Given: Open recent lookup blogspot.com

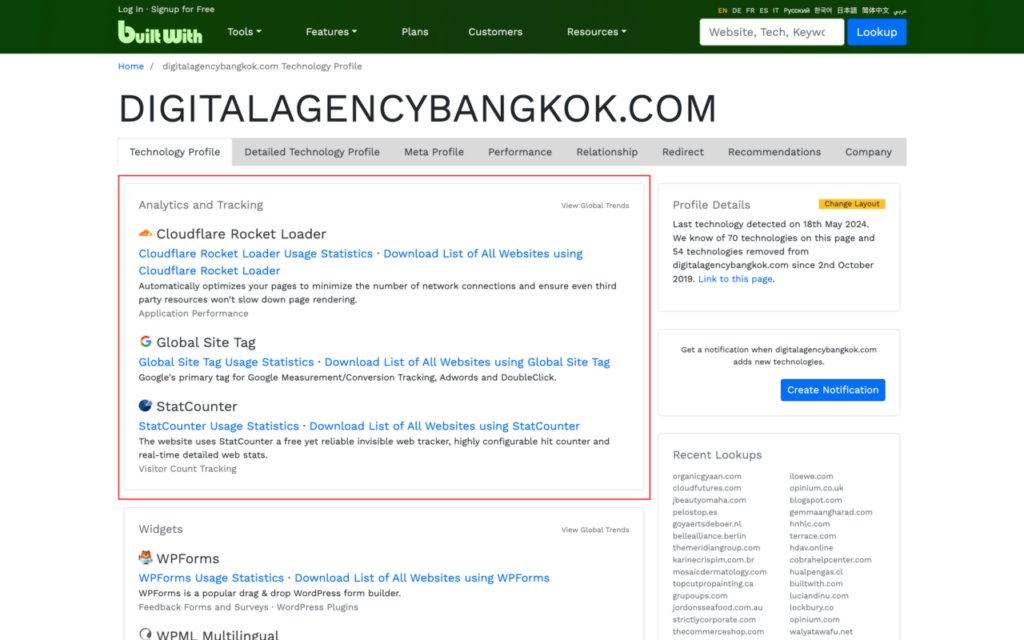Looking at the screenshot, I should point(816,500).
